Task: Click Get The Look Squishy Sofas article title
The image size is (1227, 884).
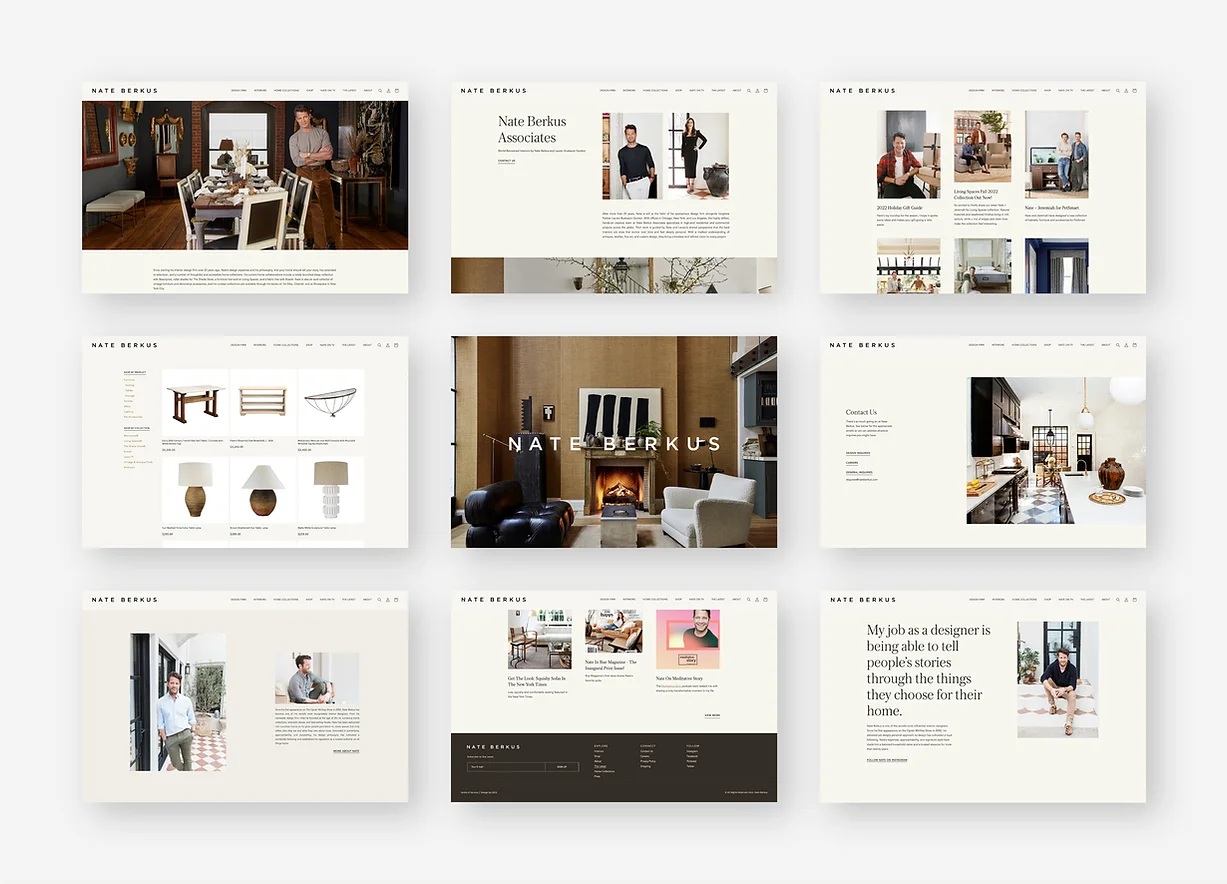Action: (x=536, y=682)
